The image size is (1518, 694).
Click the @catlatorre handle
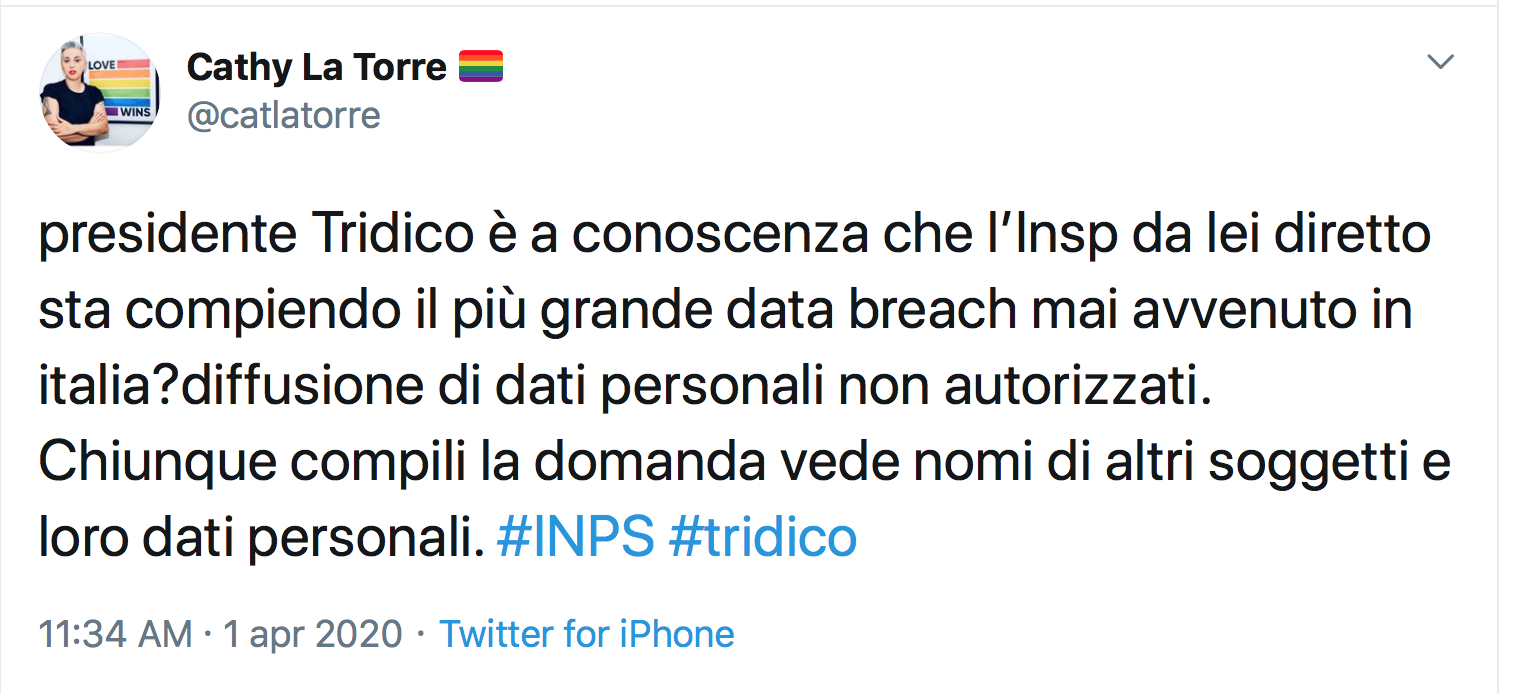click(283, 116)
